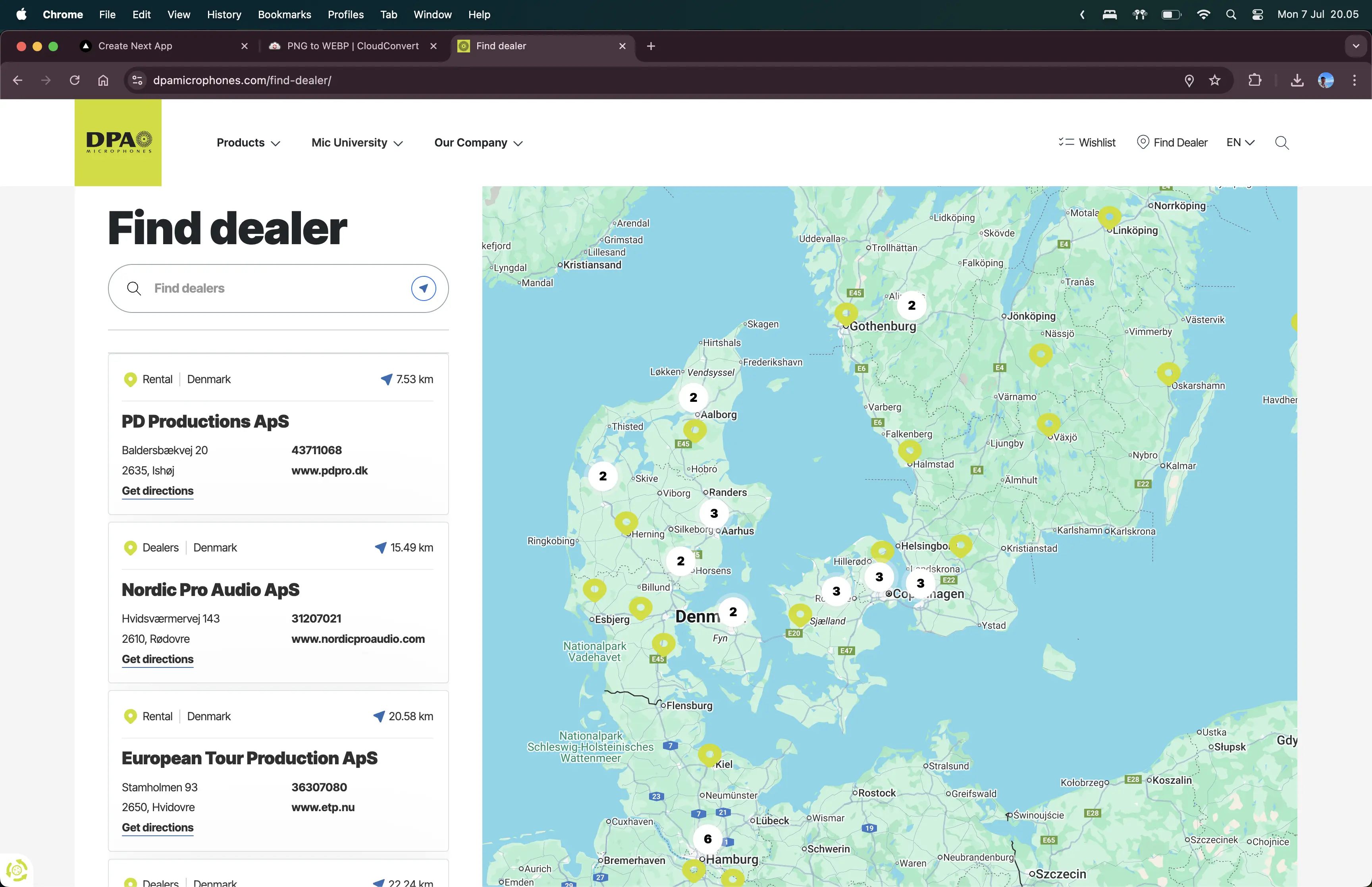1372x887 pixels.
Task: Open www.nordicproaudio.com link
Action: 358,639
